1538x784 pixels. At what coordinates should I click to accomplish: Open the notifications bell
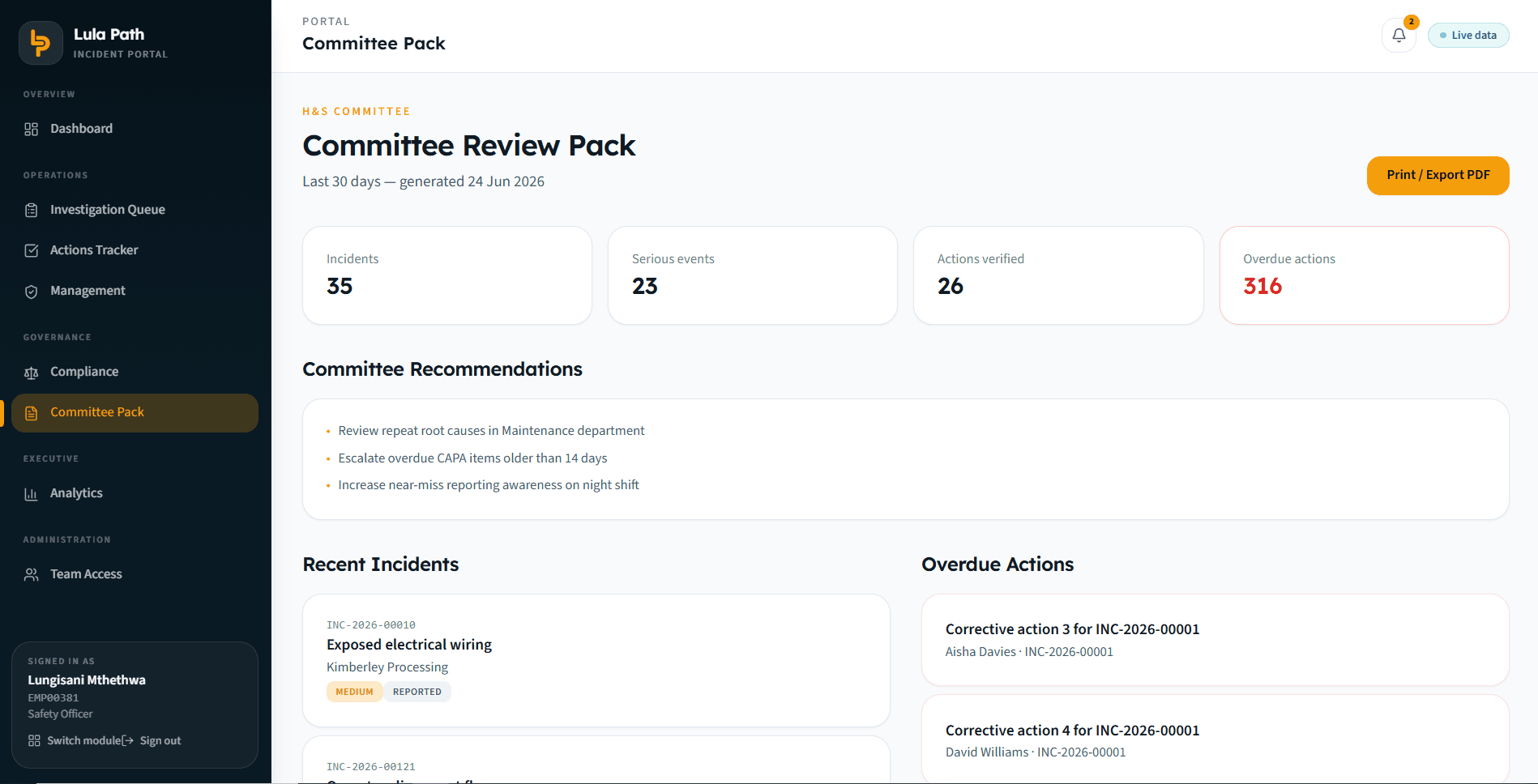coord(1399,36)
